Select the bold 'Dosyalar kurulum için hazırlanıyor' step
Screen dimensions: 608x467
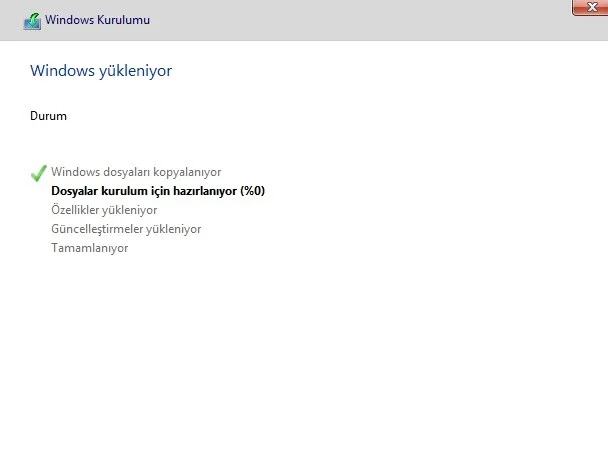(144, 191)
